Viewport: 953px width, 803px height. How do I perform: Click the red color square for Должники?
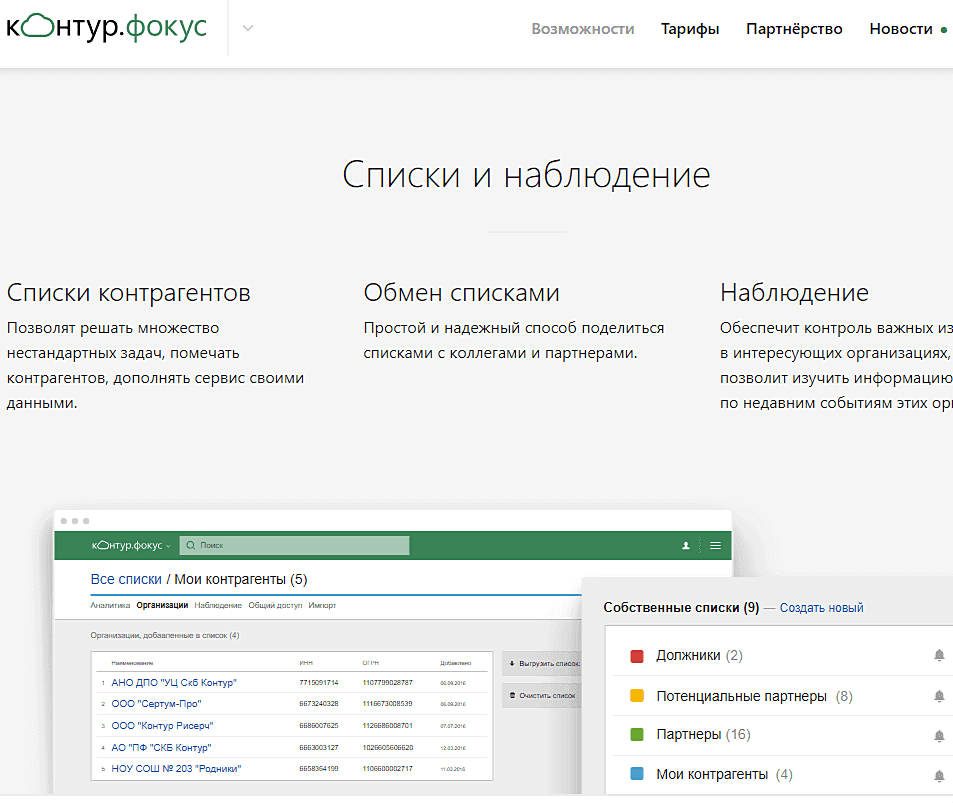pos(637,656)
